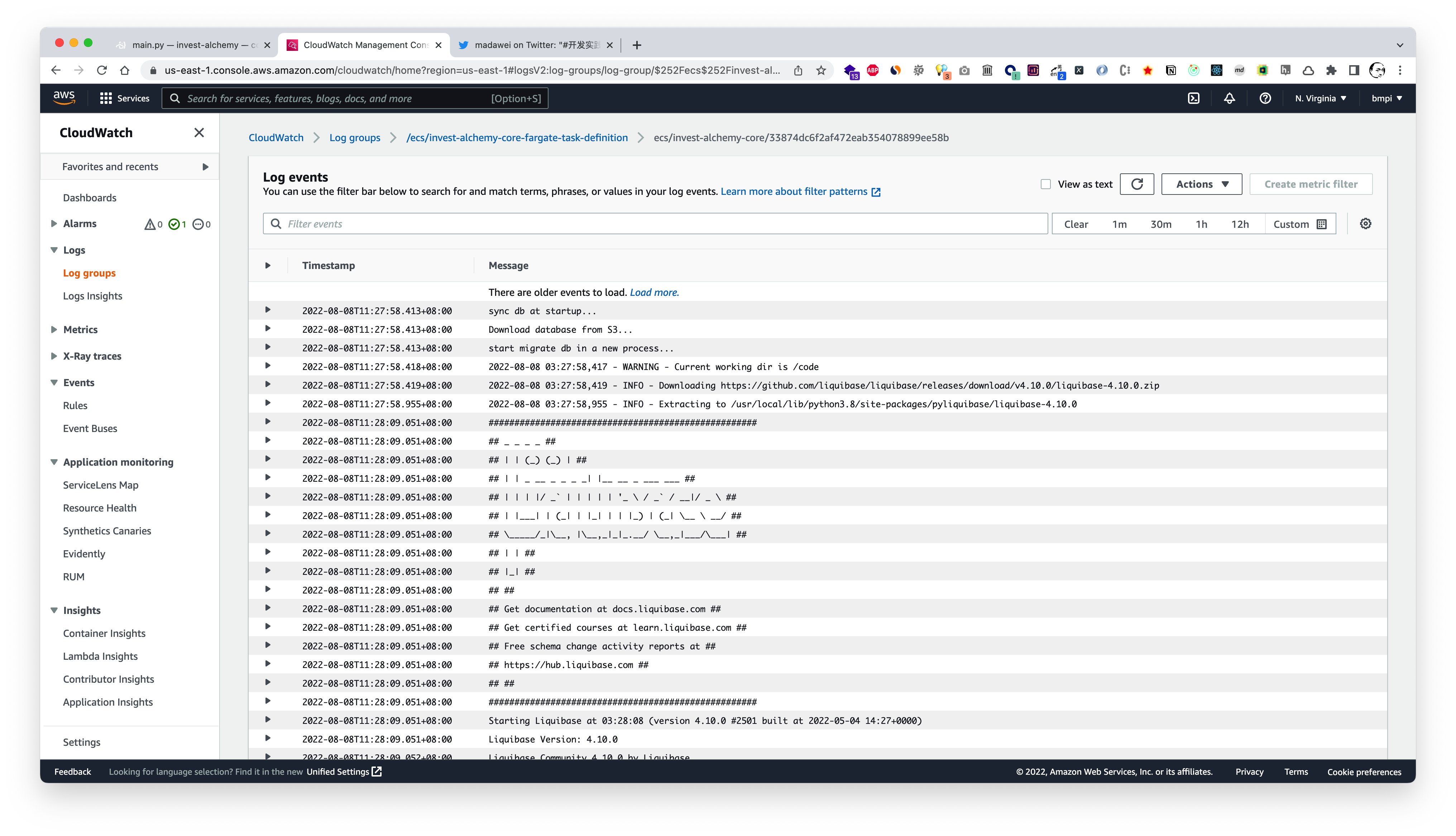Expand the 'sync db at startup...' log row
Viewport: 1456px width, 836px height.
coord(268,310)
